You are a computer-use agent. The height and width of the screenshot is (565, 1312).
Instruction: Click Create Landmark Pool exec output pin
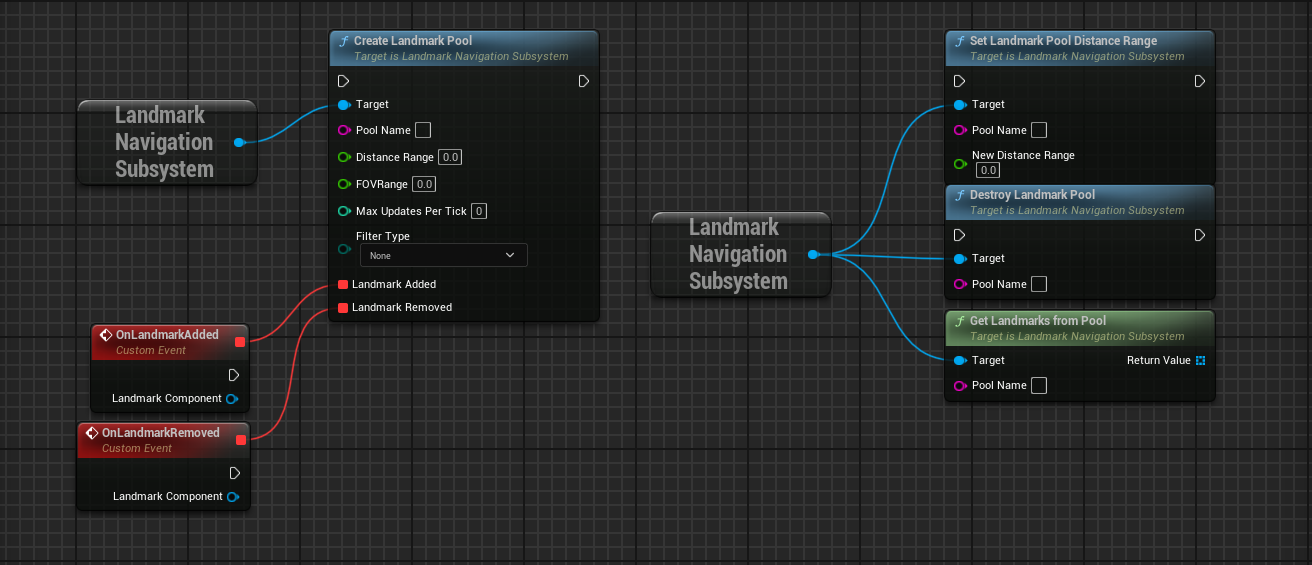click(584, 81)
